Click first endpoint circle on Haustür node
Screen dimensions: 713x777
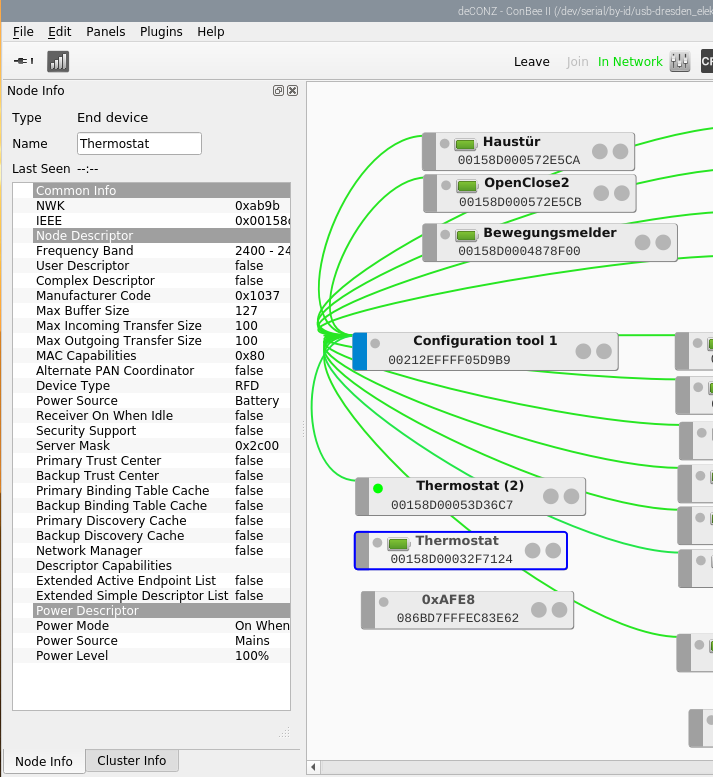pos(600,152)
